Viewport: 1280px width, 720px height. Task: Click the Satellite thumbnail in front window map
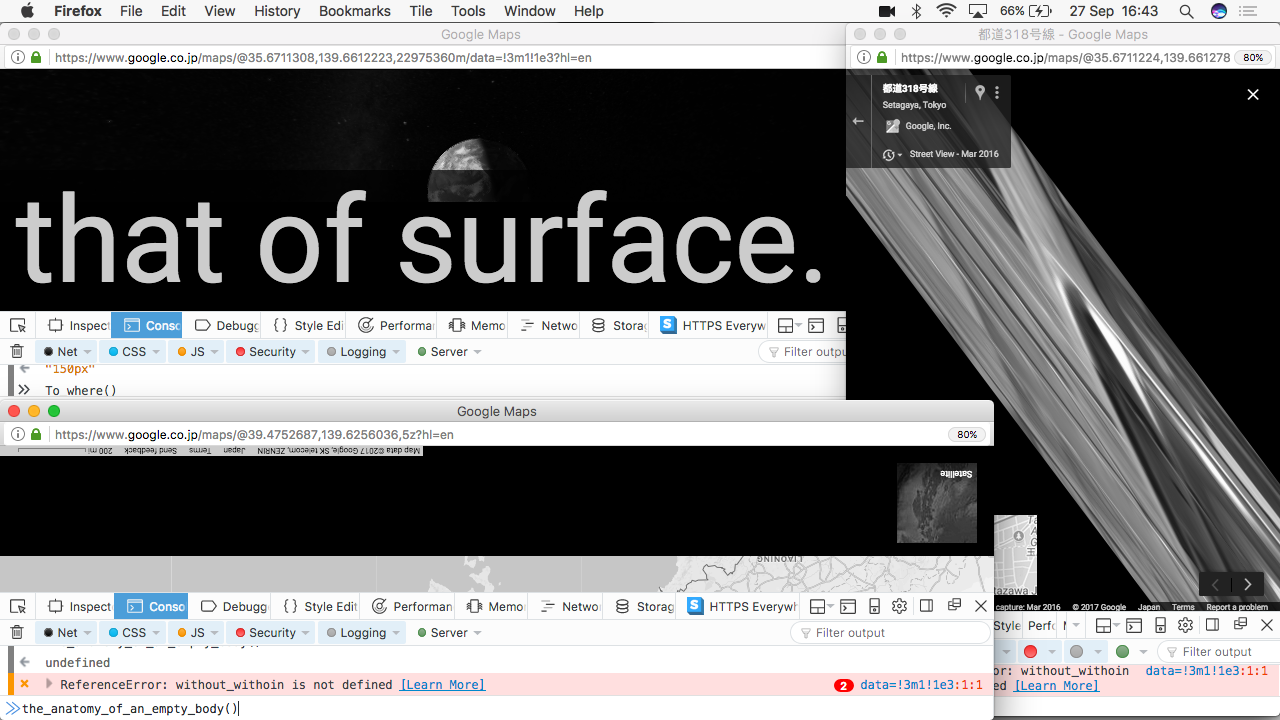937,503
